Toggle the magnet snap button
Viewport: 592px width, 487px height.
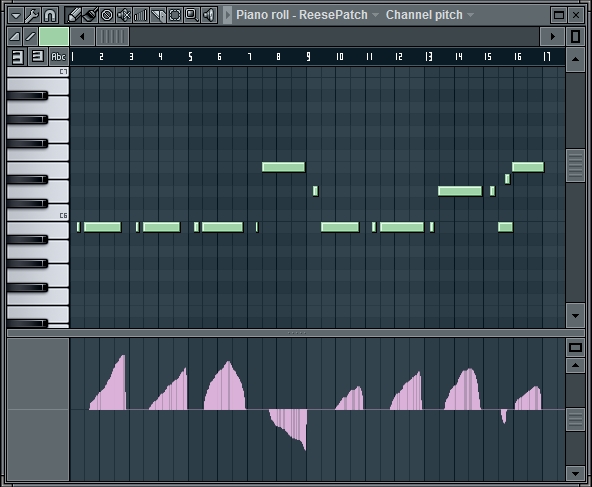[50, 15]
